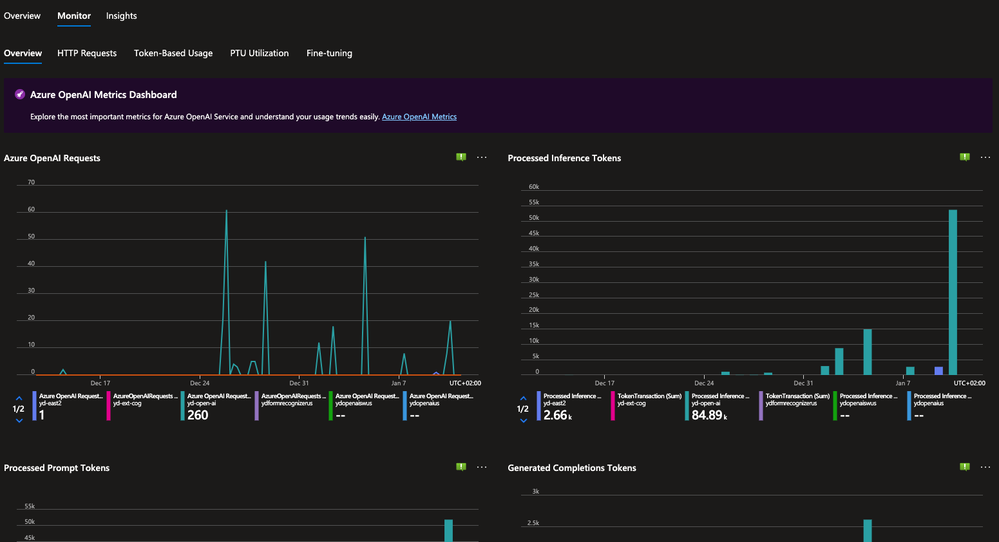Click UTC+02:00 label on Inference Tokens chart
This screenshot has height=542, width=999.
(969, 383)
